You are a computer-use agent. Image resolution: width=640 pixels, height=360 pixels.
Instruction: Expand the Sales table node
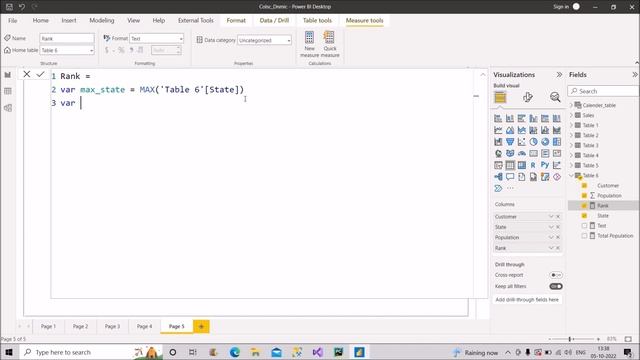coord(571,116)
